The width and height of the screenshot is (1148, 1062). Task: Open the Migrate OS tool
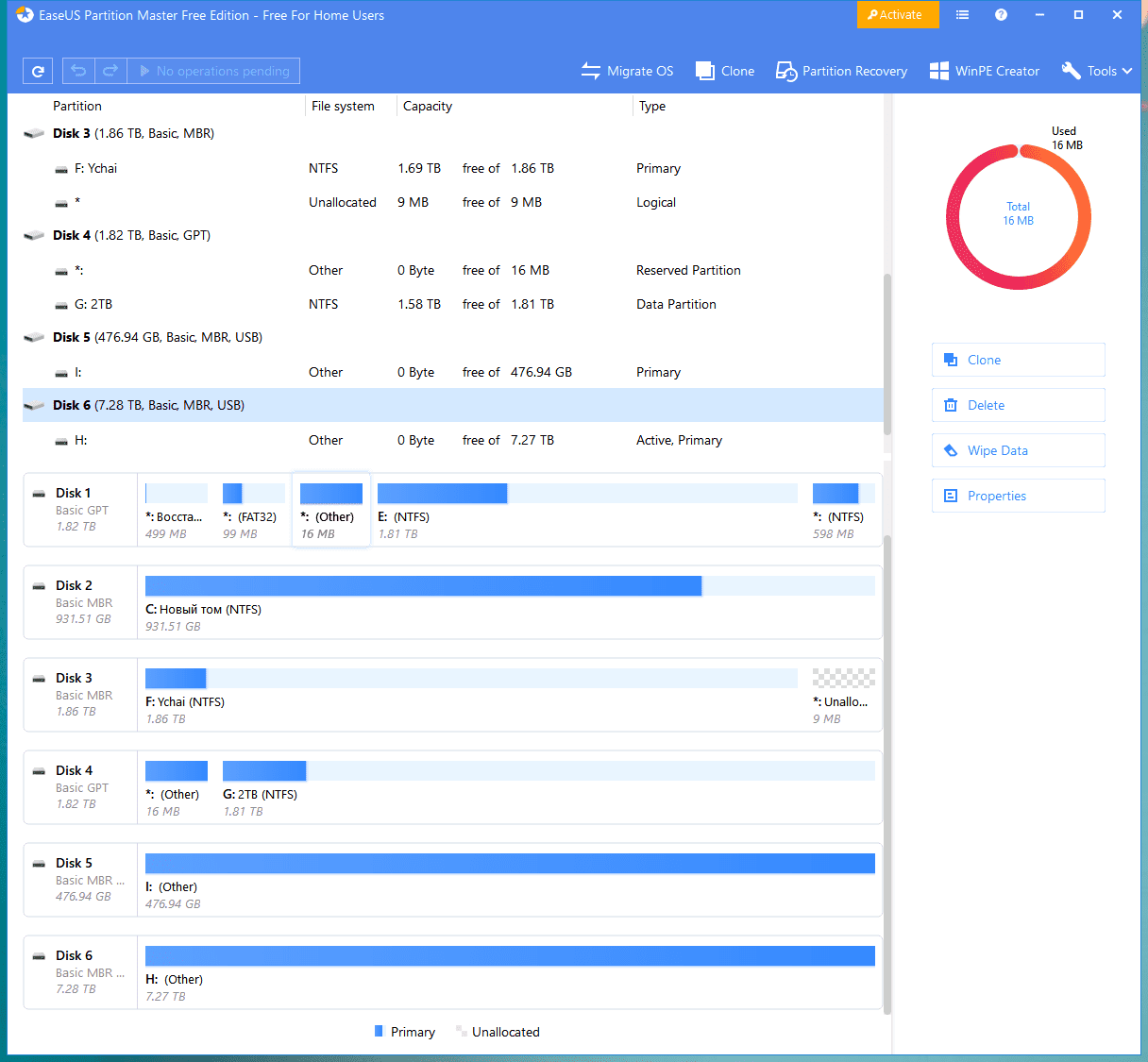[x=628, y=71]
